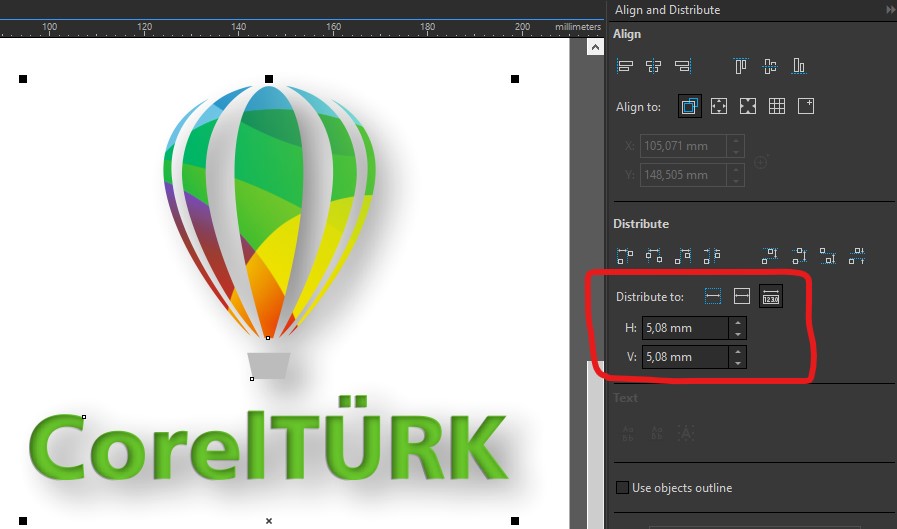
Task: Choose Distribute to extent of page
Action: tap(742, 296)
